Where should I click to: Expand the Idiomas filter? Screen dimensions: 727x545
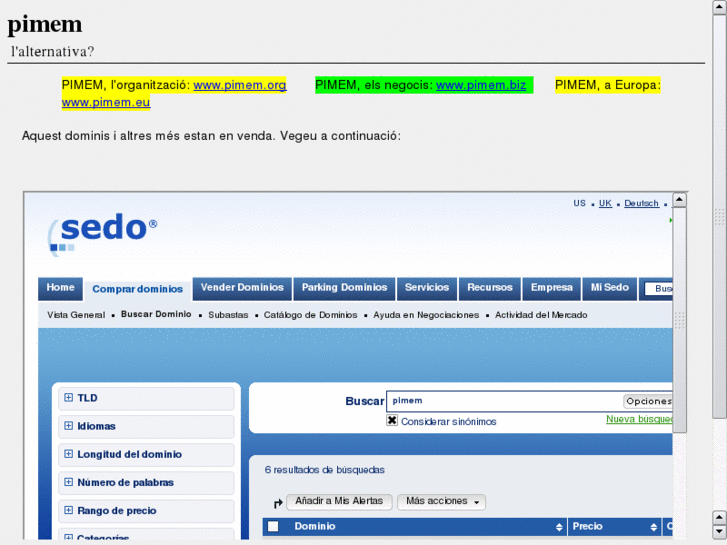point(146,426)
